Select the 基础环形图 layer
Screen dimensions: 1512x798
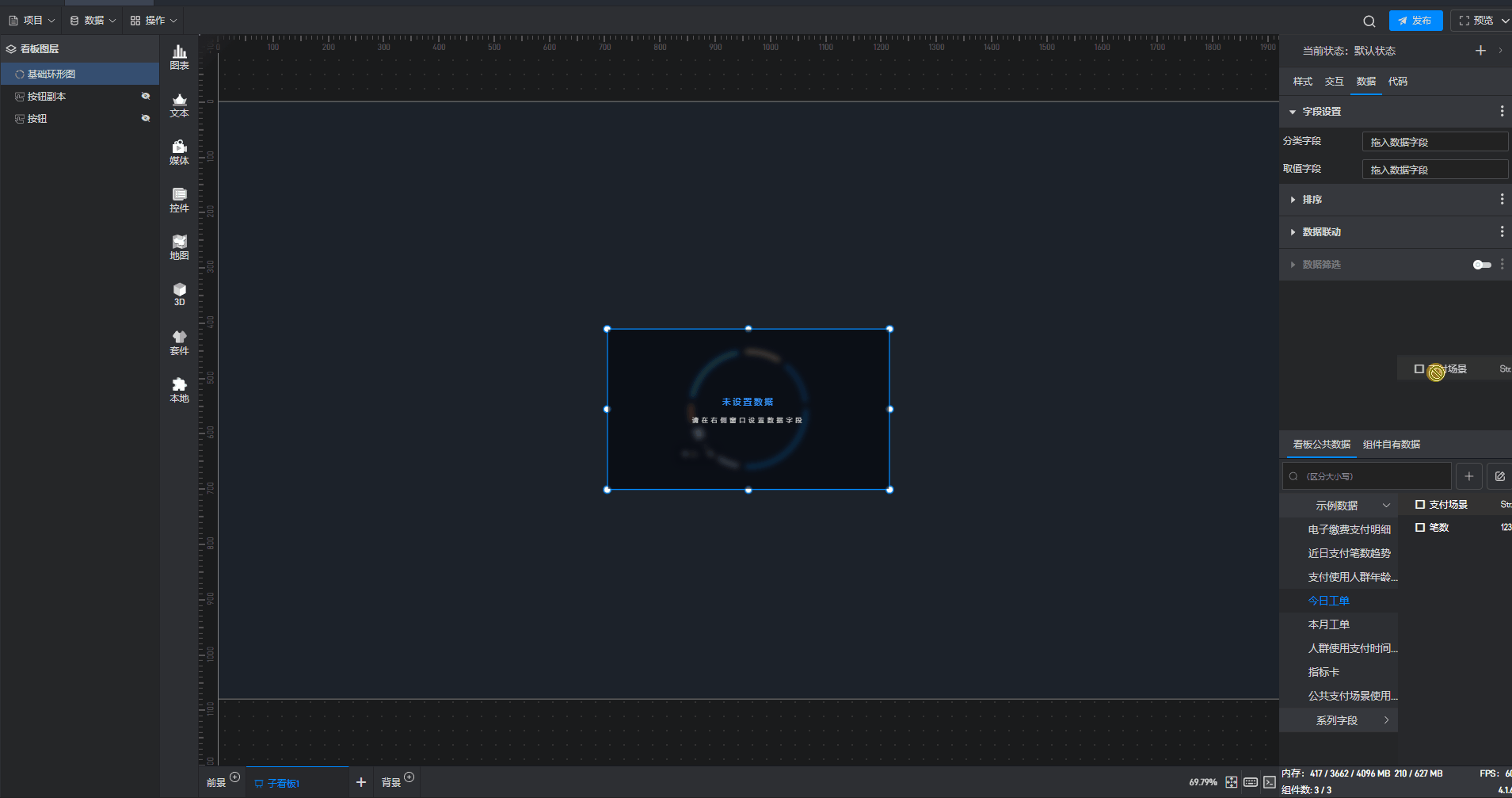pyautogui.click(x=51, y=74)
